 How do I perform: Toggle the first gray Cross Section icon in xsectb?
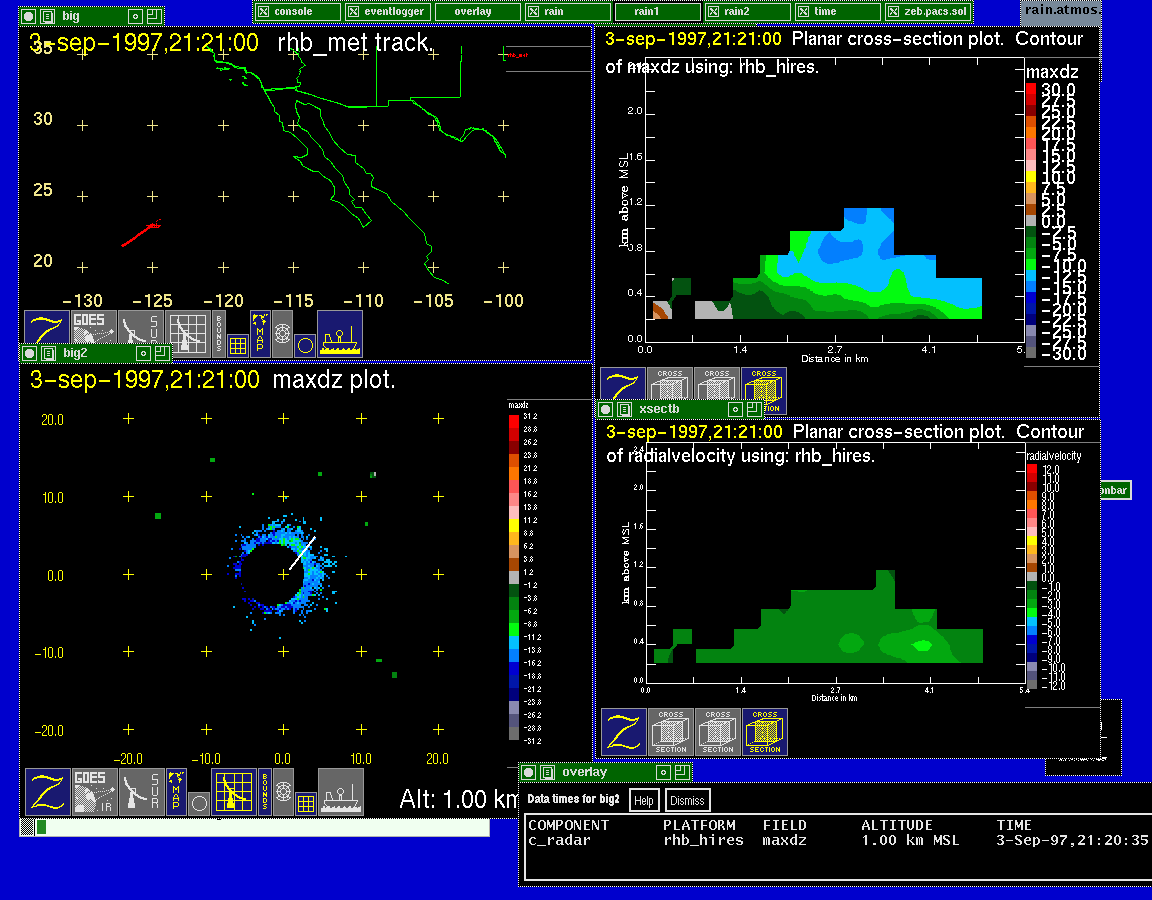(x=671, y=732)
